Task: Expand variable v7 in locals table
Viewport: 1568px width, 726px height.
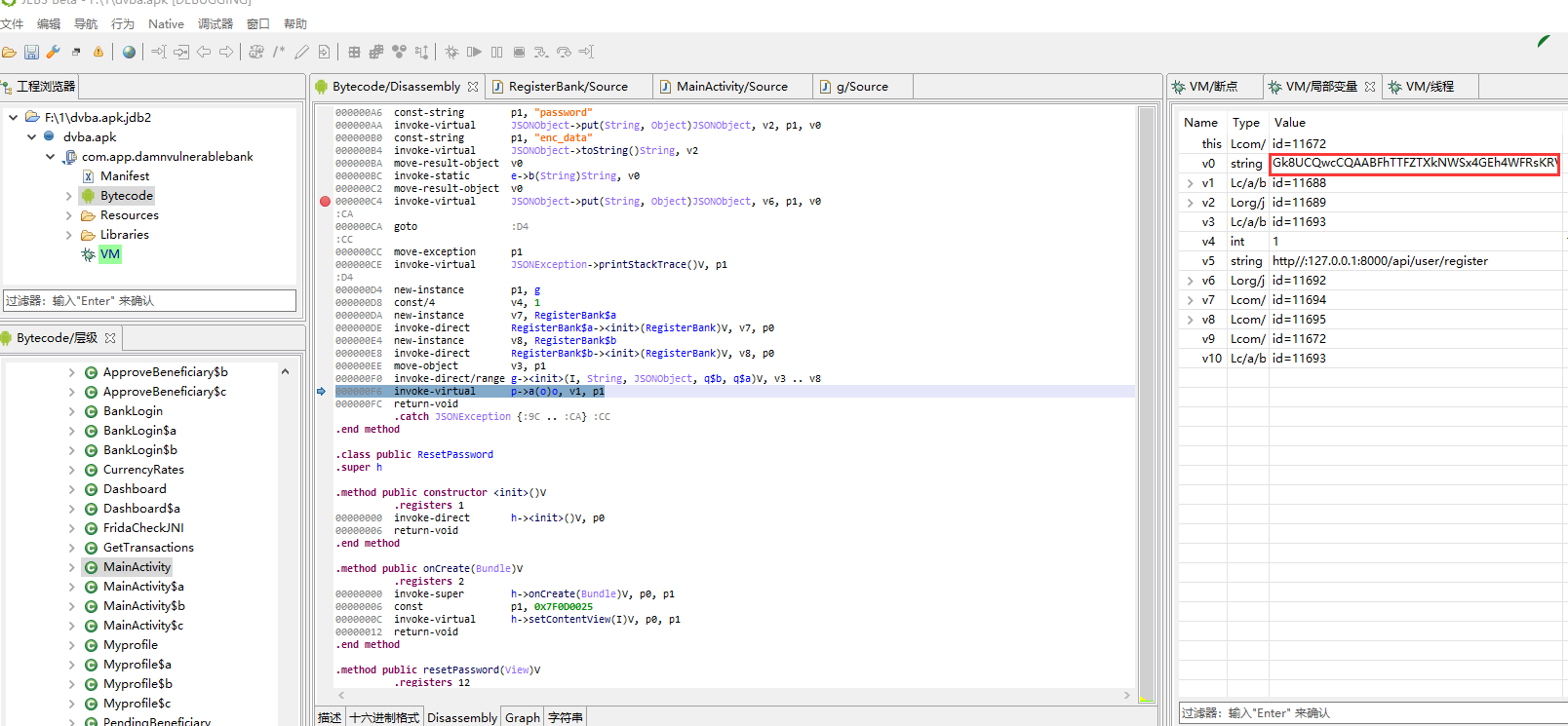Action: [x=1190, y=300]
